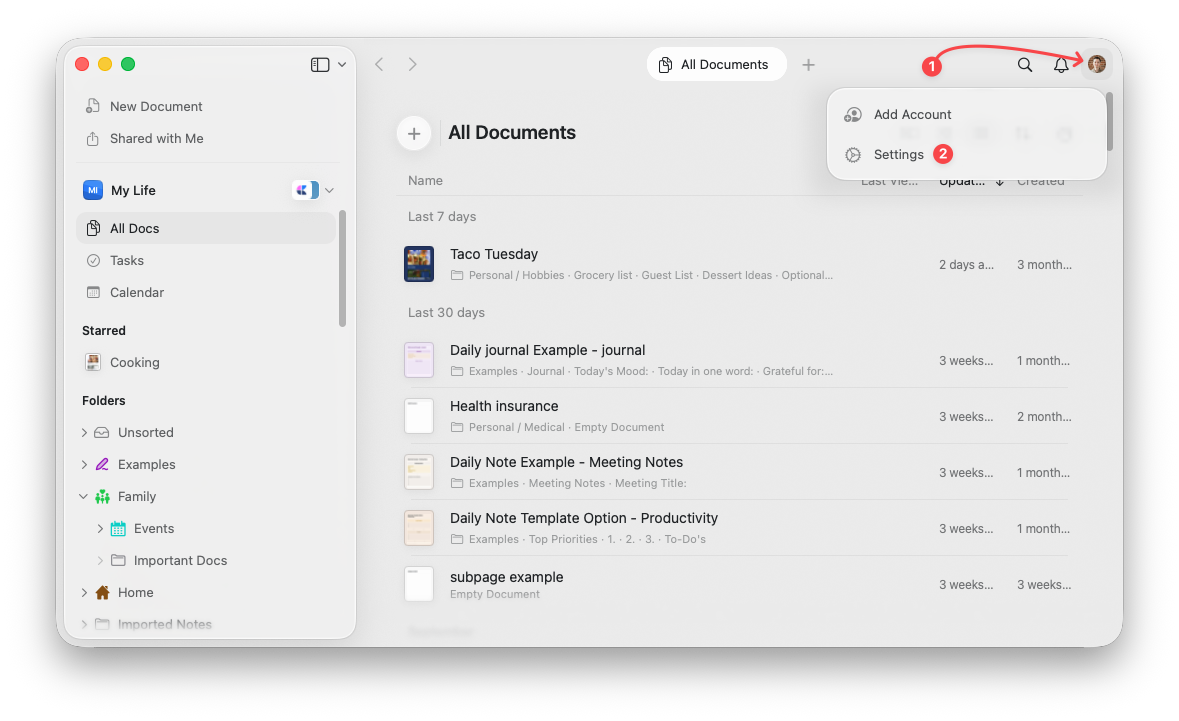Screen dimensions: 1179x721
Task: Click the Important Docs folder icon
Action: click(118, 560)
